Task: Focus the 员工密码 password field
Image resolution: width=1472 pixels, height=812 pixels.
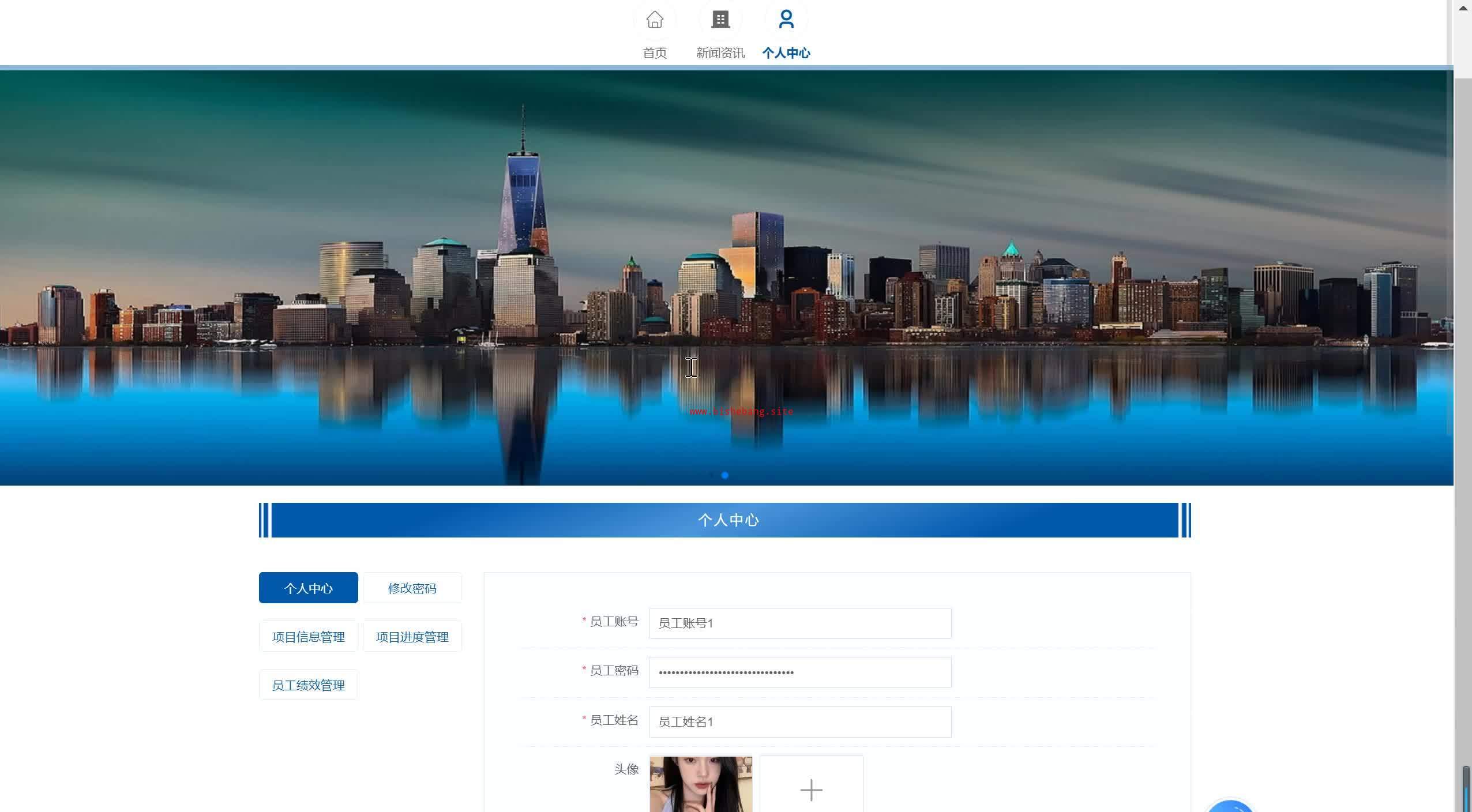Action: 799,672
